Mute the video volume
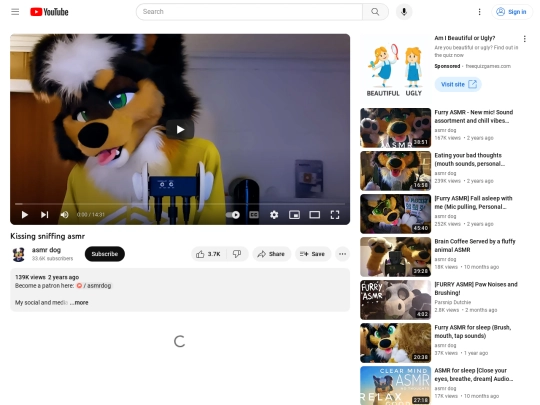540x405 pixels. 64,215
